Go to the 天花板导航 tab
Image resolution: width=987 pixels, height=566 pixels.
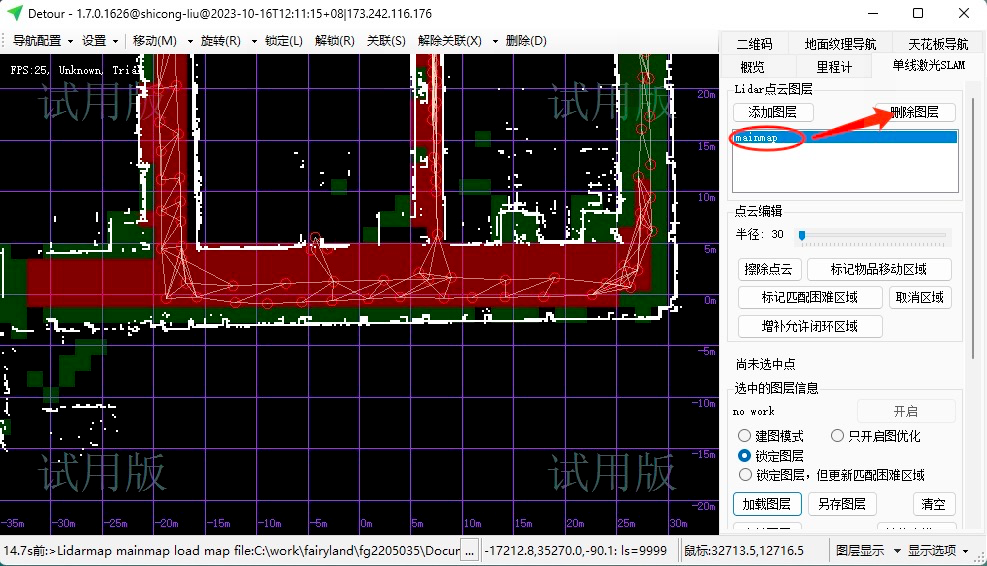[937, 44]
